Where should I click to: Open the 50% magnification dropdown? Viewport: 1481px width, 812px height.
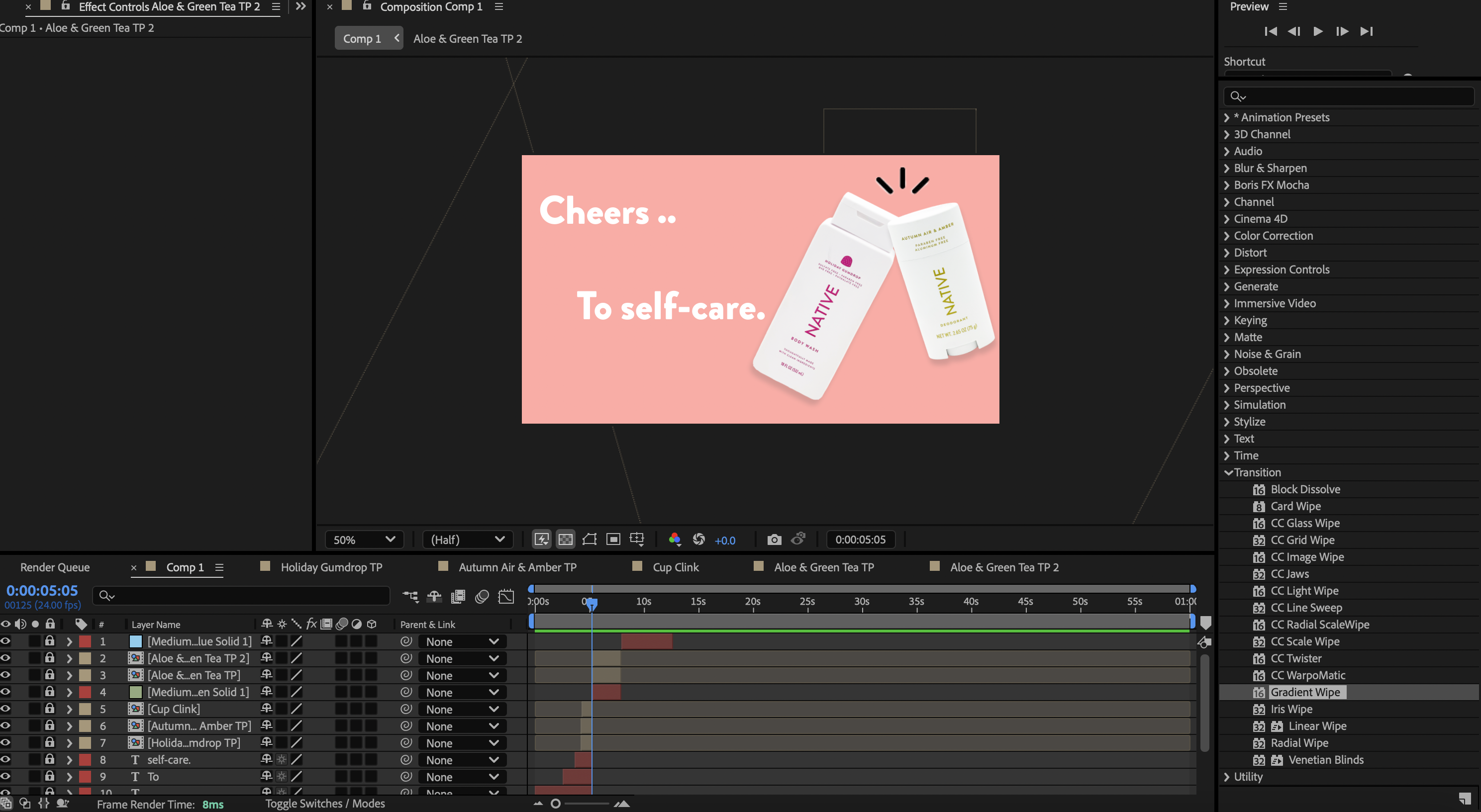coord(364,539)
